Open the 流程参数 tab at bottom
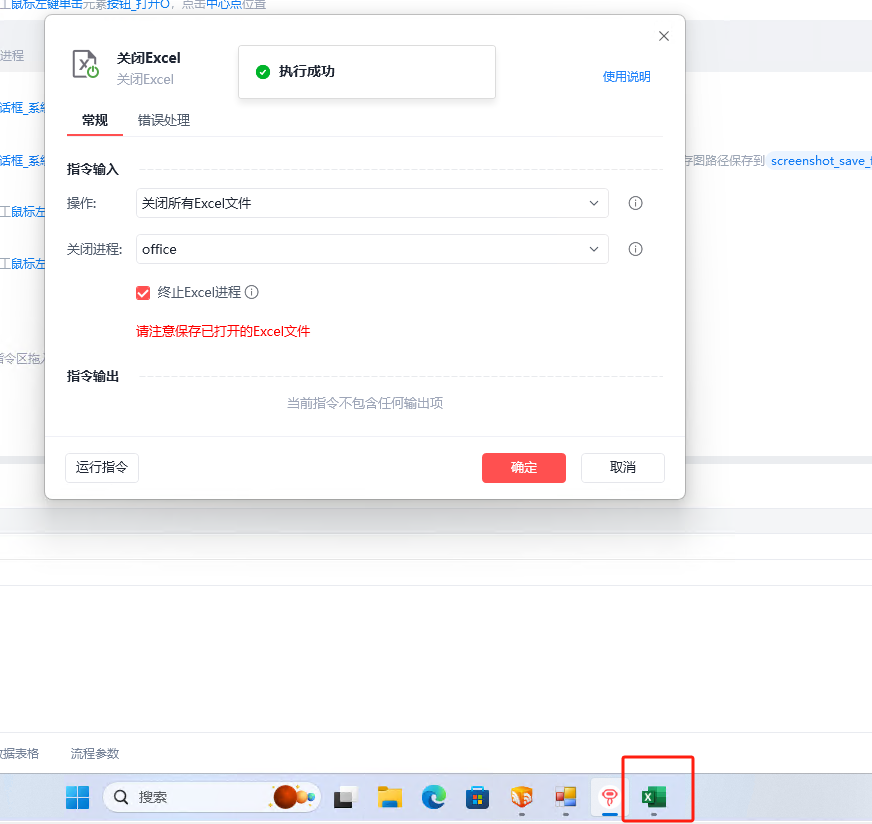This screenshot has width=872, height=824. 95,753
